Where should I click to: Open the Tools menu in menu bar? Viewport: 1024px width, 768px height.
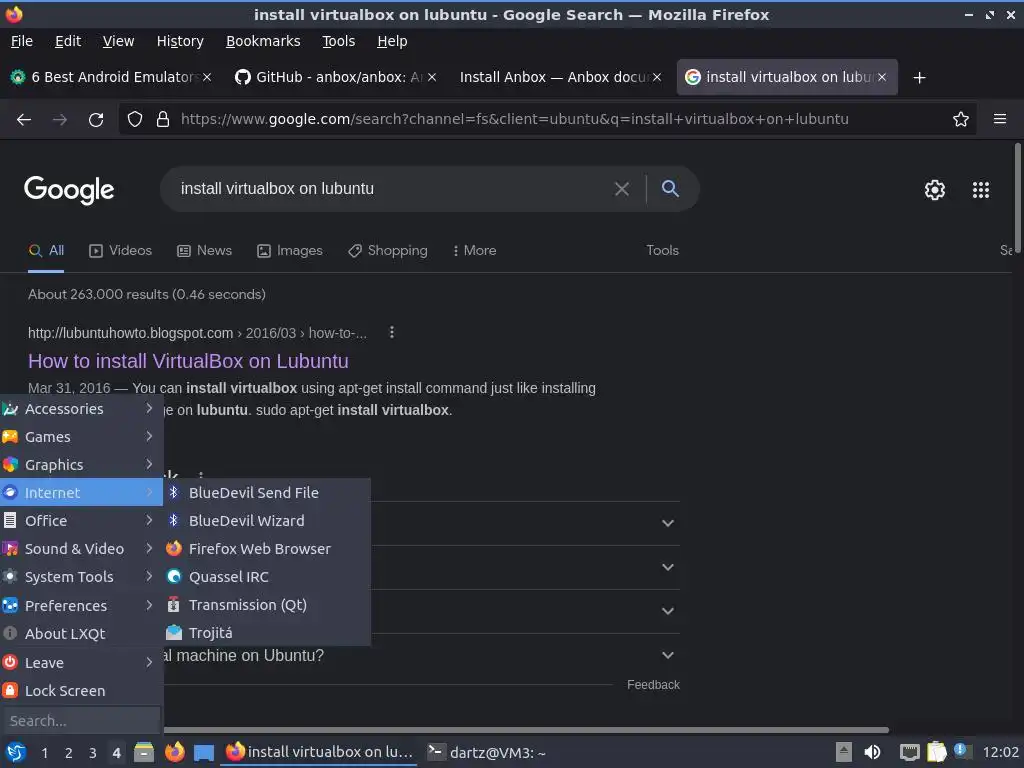[338, 41]
